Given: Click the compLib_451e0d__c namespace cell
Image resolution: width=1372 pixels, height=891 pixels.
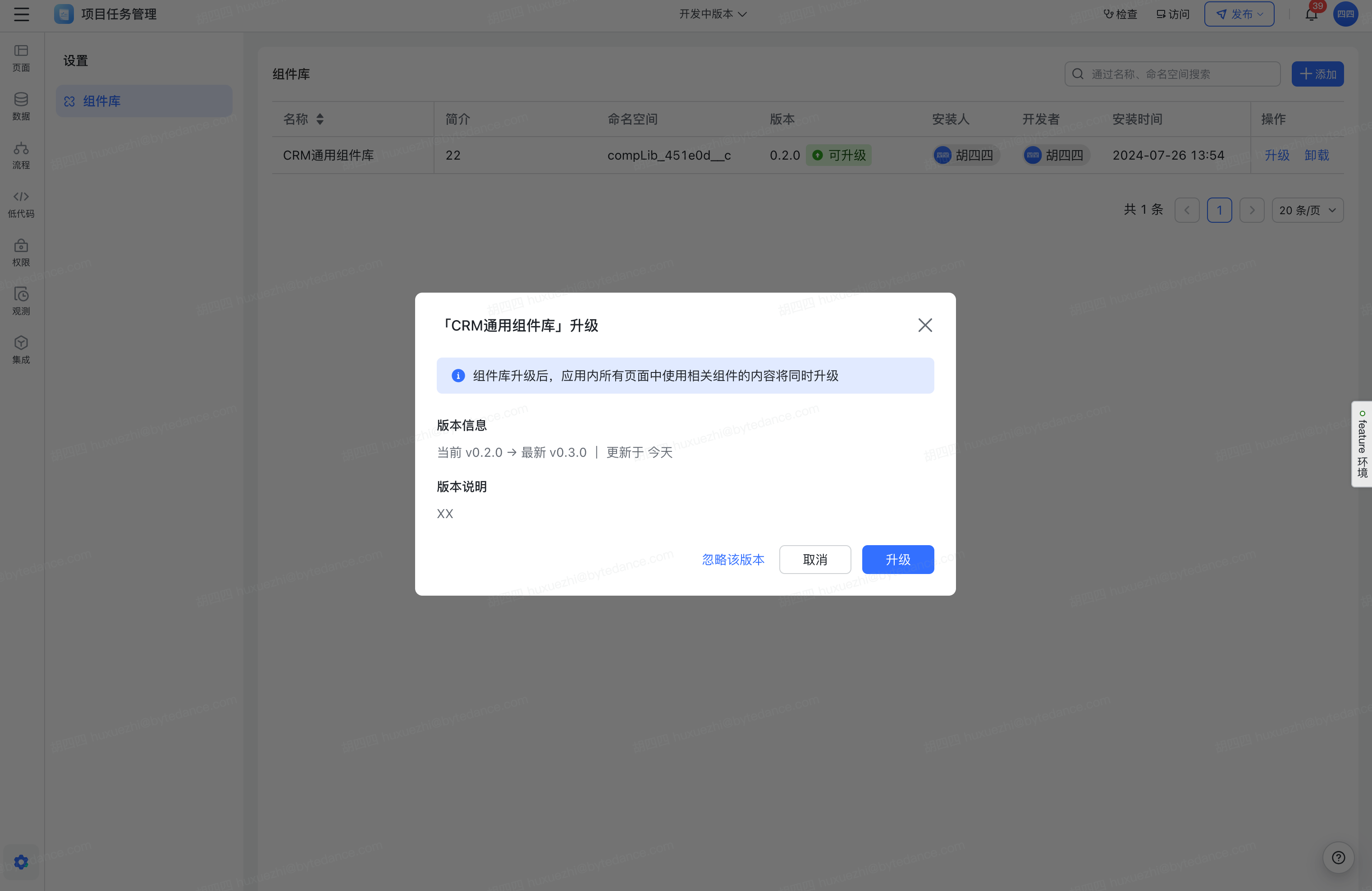Looking at the screenshot, I should [669, 155].
